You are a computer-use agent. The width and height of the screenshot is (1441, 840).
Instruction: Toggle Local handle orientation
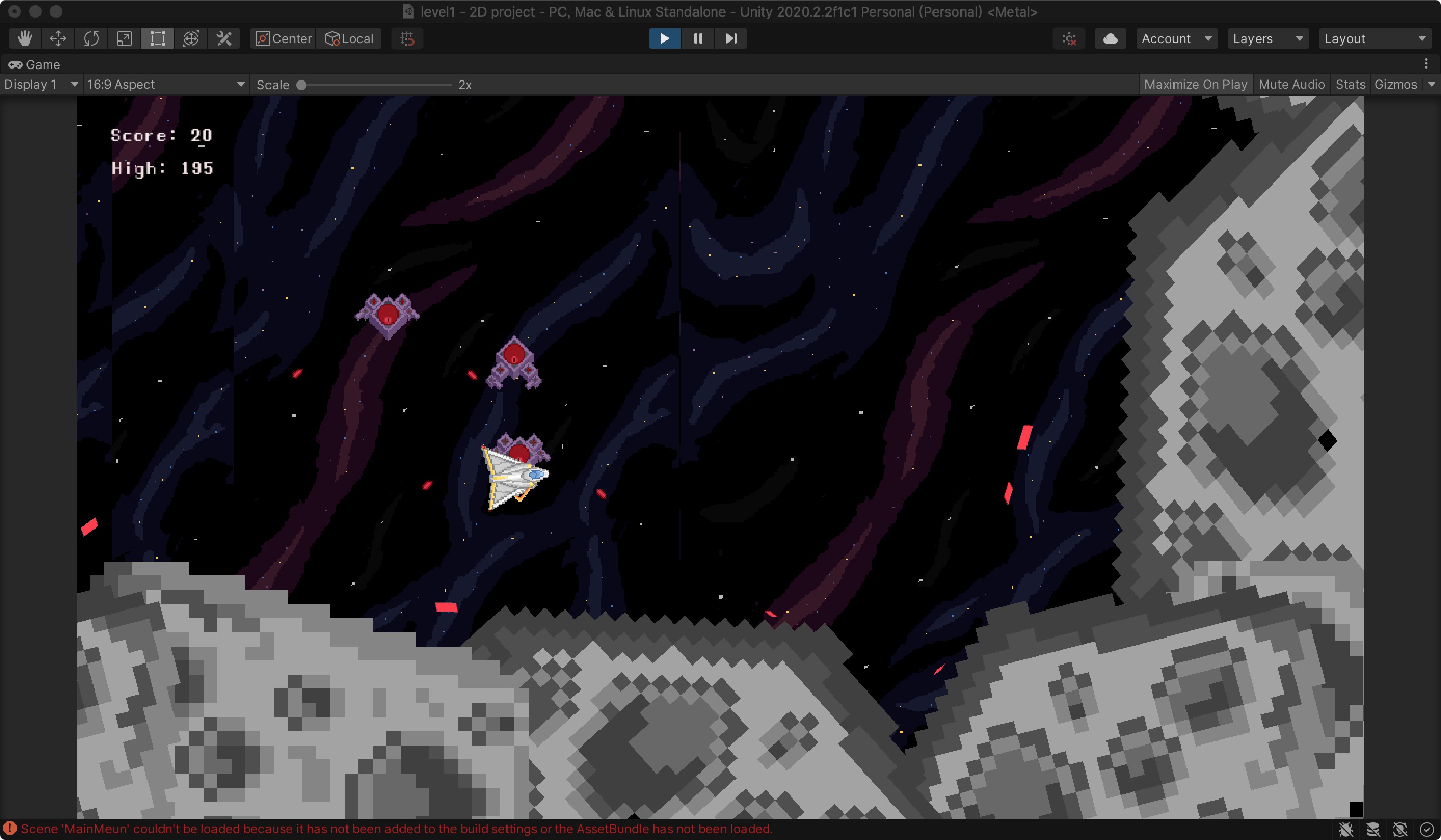pyautogui.click(x=348, y=38)
